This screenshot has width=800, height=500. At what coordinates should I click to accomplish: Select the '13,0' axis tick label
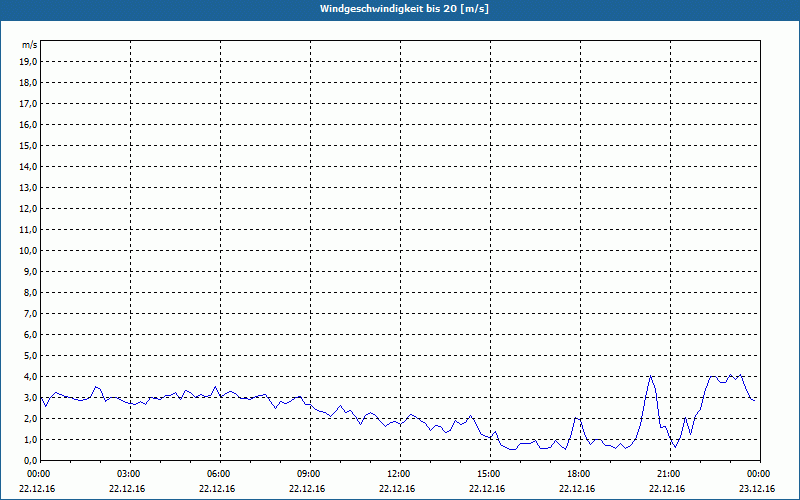coord(28,188)
